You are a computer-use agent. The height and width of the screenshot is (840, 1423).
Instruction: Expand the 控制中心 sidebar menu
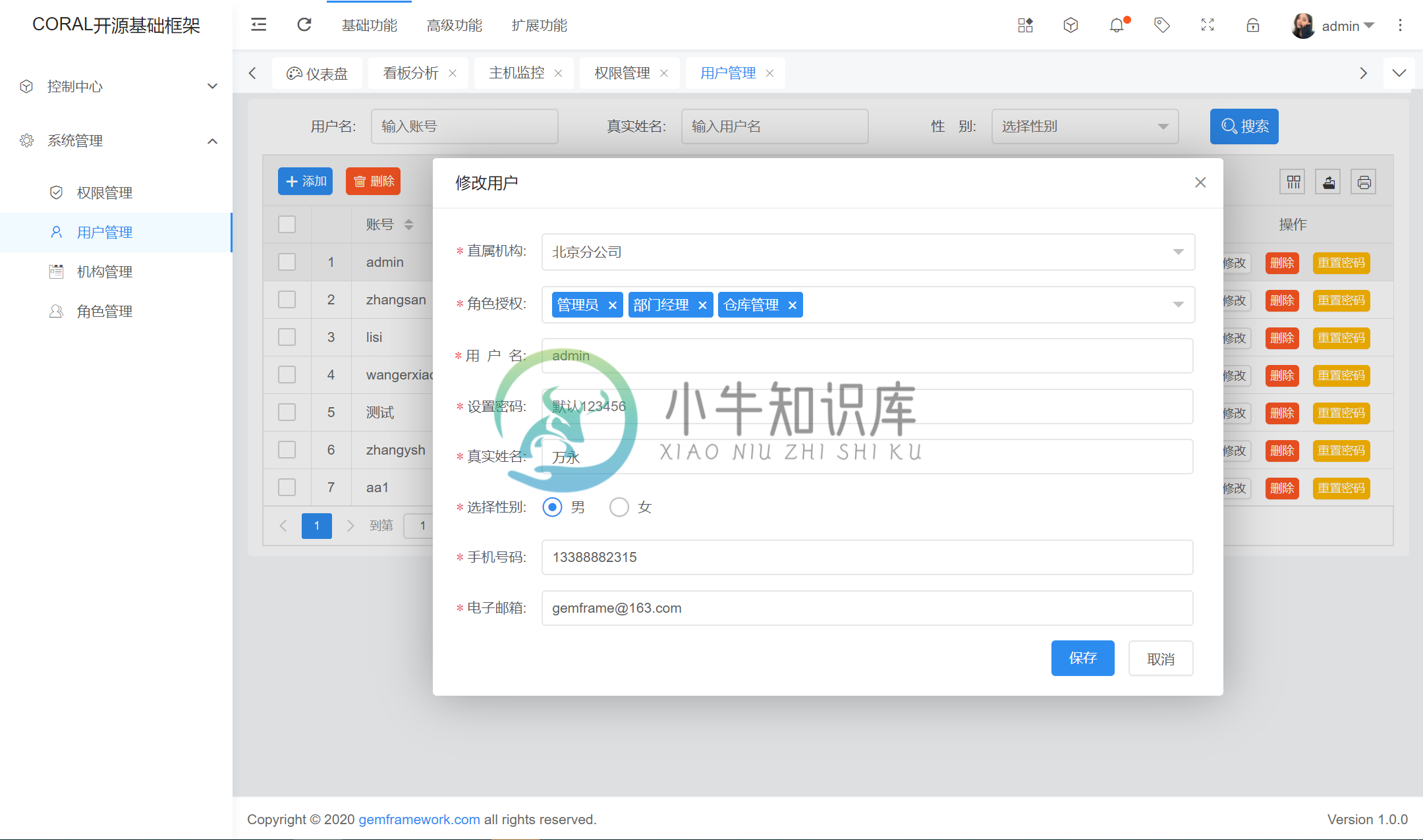point(116,86)
